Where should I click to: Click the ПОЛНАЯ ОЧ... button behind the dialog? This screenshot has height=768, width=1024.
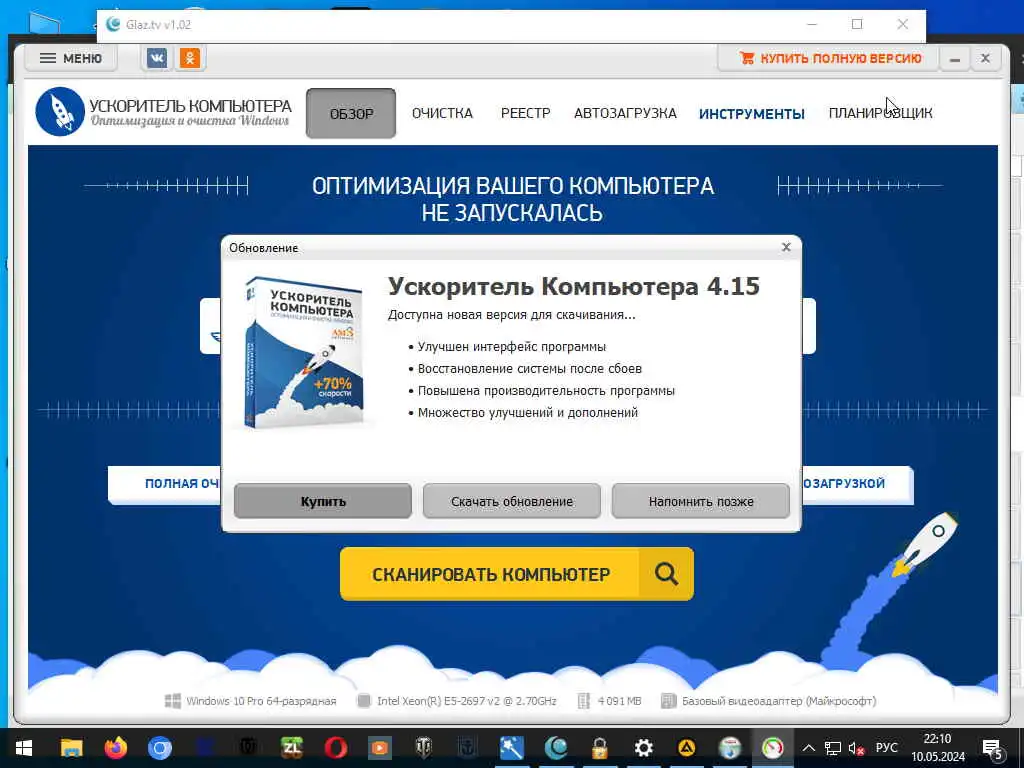click(x=165, y=484)
